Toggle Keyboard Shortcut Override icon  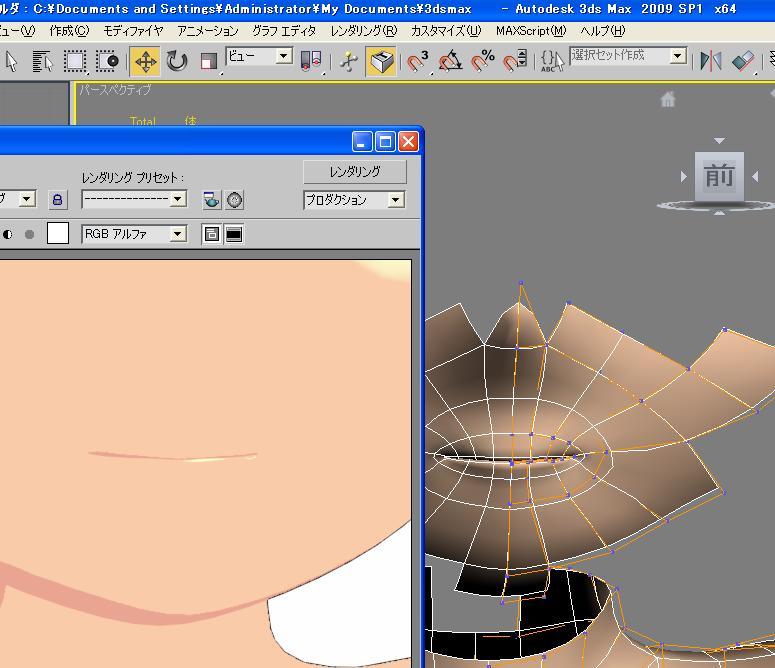click(x=381, y=62)
